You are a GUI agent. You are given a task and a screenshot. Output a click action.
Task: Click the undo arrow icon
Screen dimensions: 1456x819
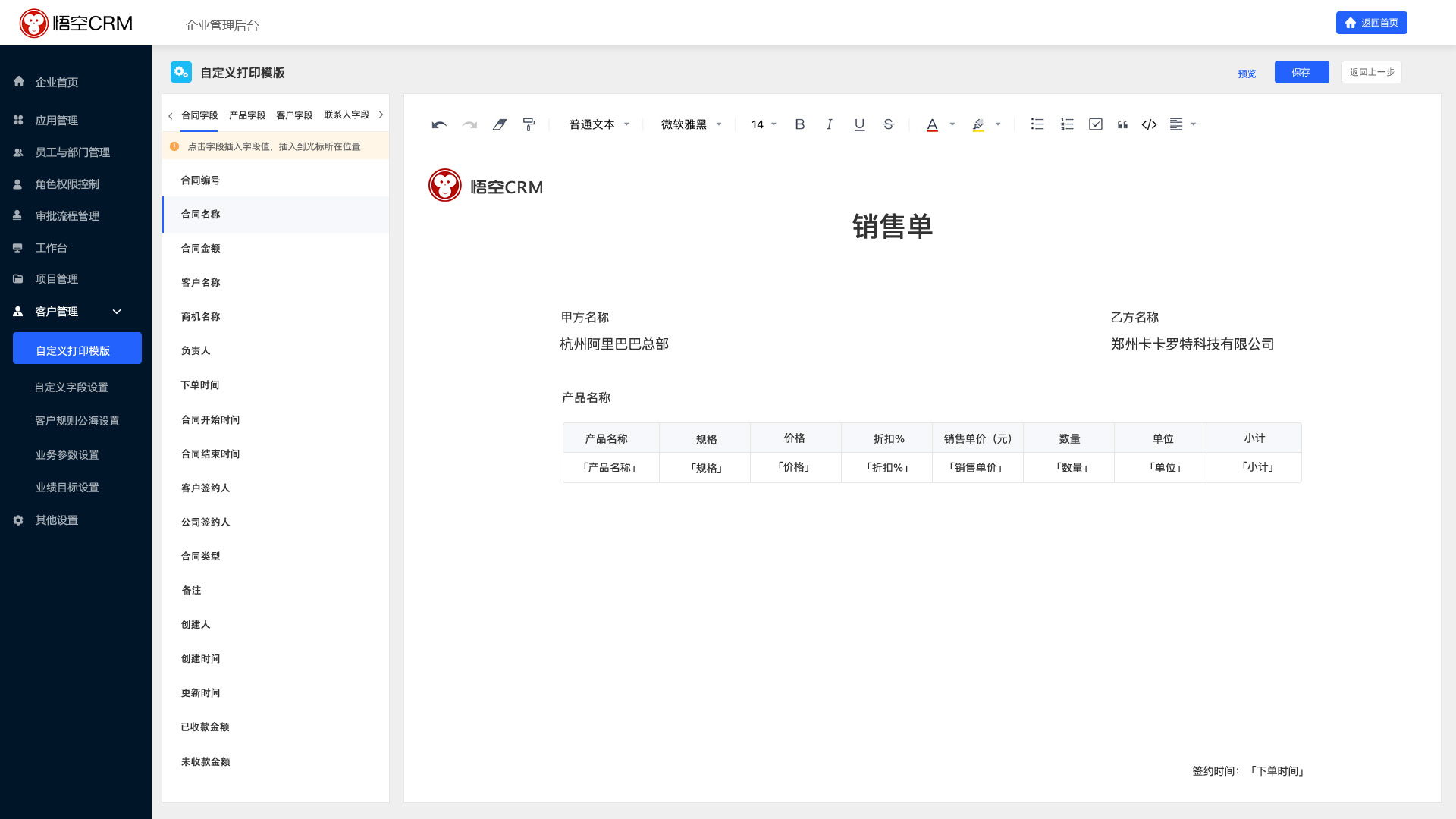(x=438, y=124)
